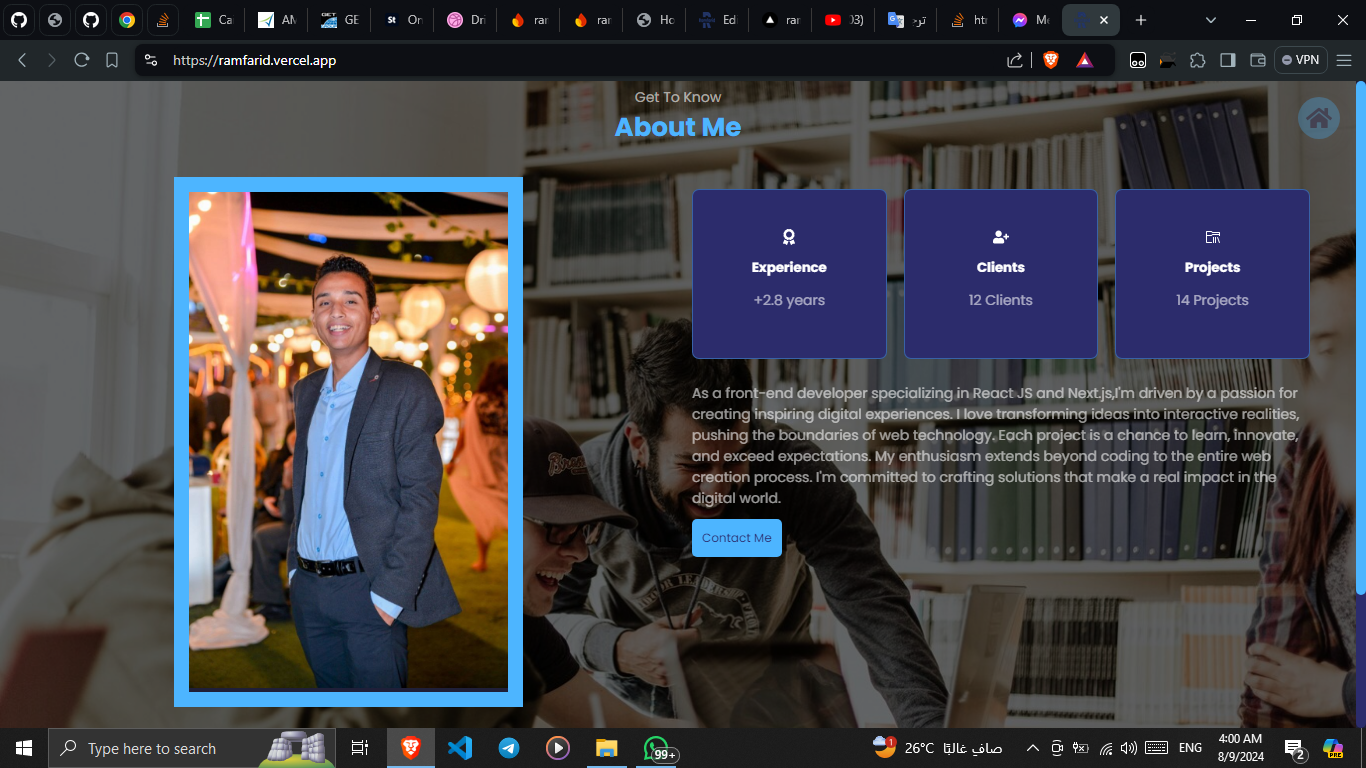The width and height of the screenshot is (1366, 768).
Task: Switch to the Dribbble tab
Action: click(x=466, y=20)
